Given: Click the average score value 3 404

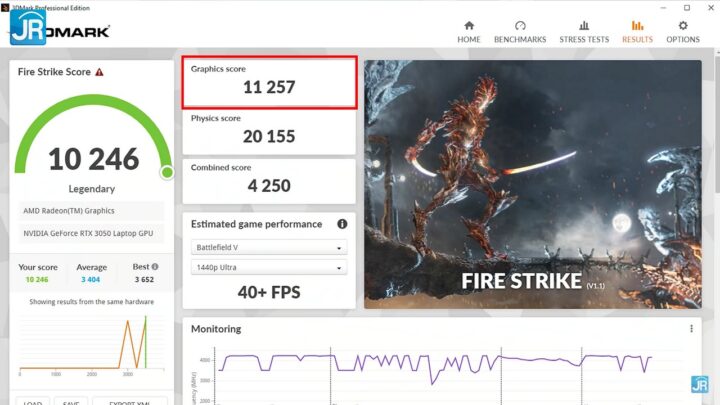Looking at the screenshot, I should pyautogui.click(x=91, y=281).
